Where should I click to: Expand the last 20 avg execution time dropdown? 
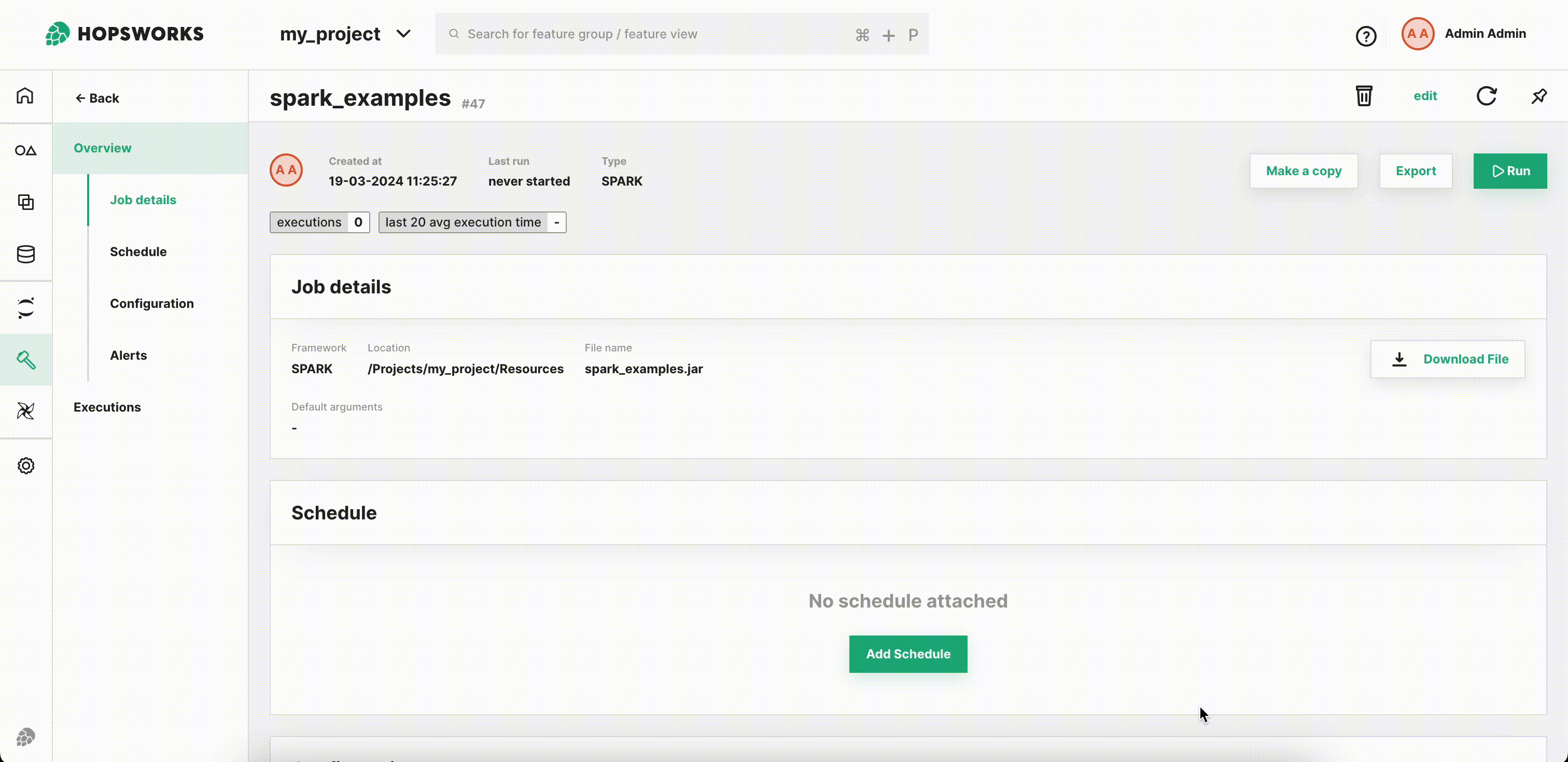pyautogui.click(x=557, y=222)
